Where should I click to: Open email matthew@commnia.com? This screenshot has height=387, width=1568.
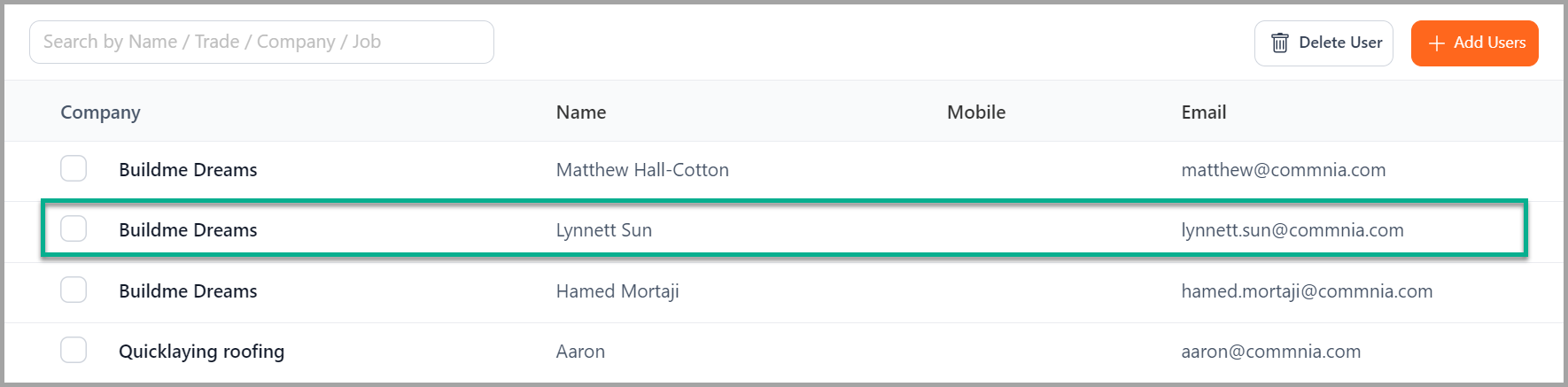click(x=1284, y=170)
